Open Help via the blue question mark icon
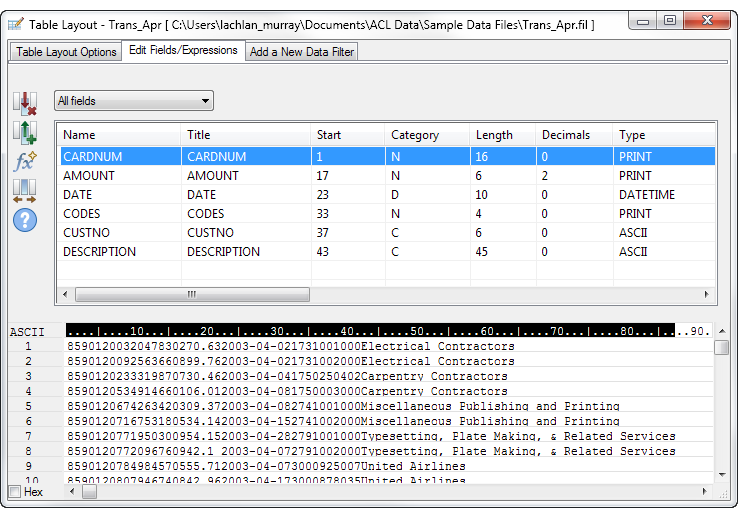Screen dimensions: 738x508 pyautogui.click(x=24, y=220)
